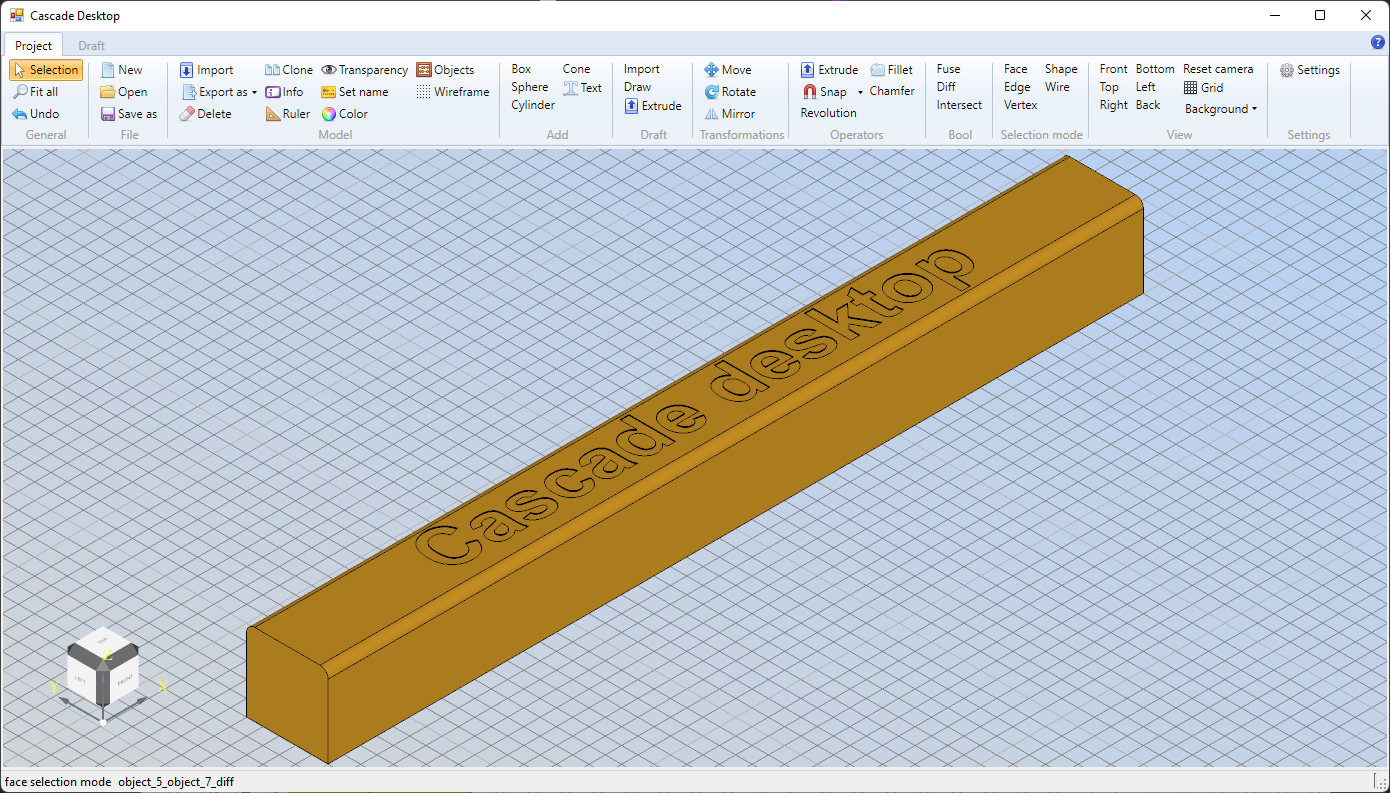Select the engraved Cascade desktop bar model
Viewport: 1390px width, 793px height.
coord(694,460)
